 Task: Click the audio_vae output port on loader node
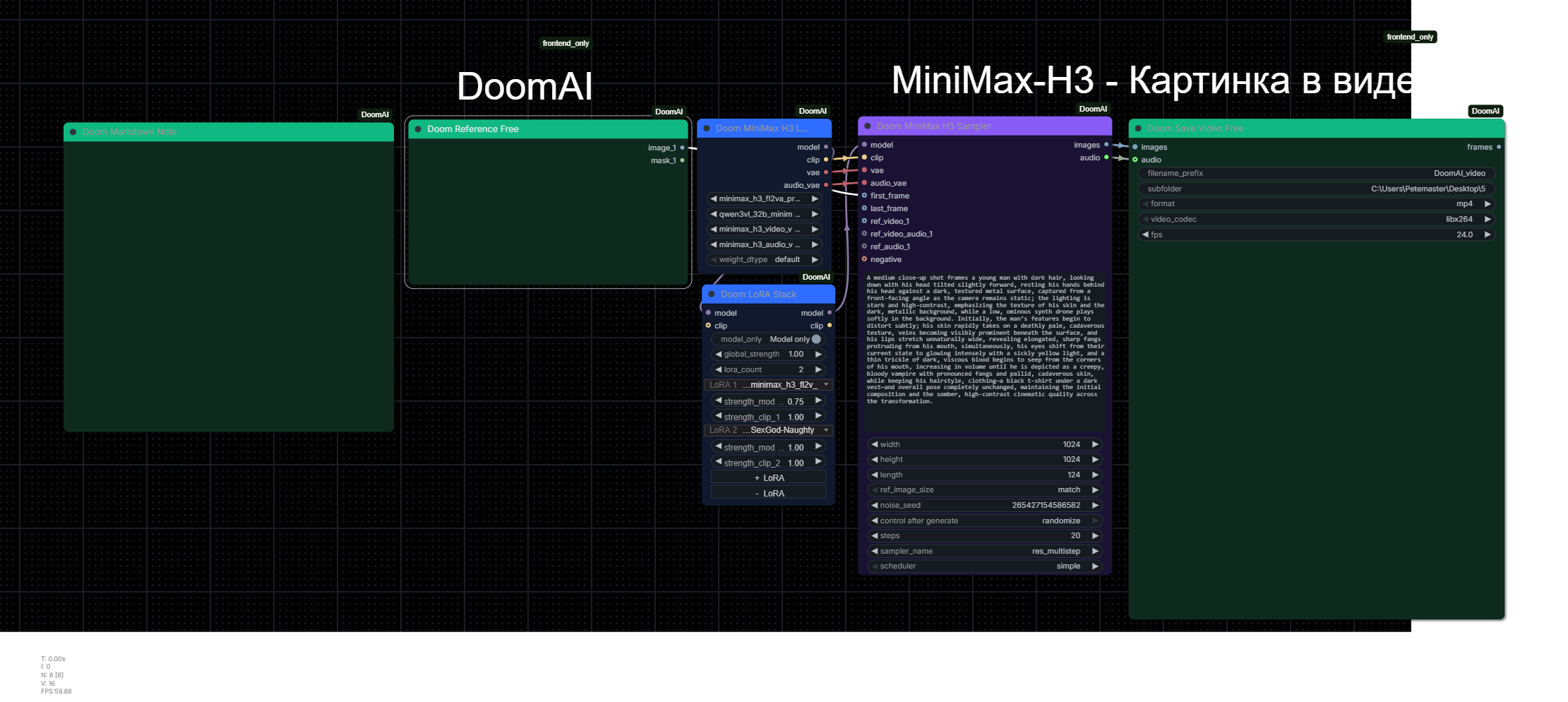(826, 185)
